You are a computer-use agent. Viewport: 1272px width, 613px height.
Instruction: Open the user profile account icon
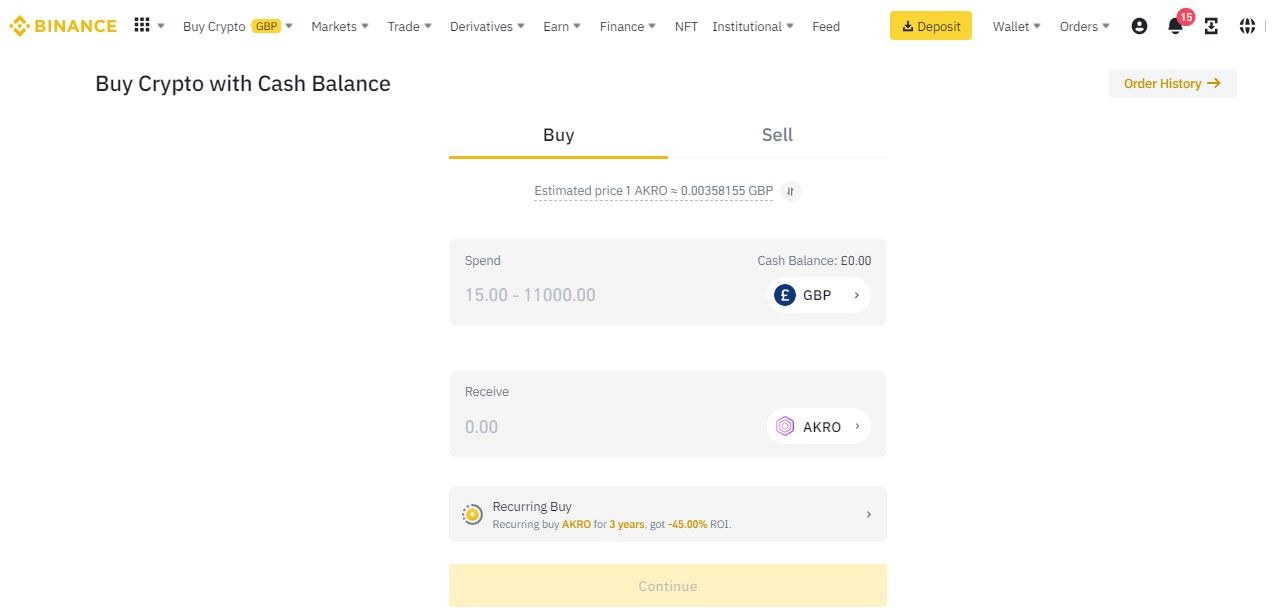coord(1139,27)
